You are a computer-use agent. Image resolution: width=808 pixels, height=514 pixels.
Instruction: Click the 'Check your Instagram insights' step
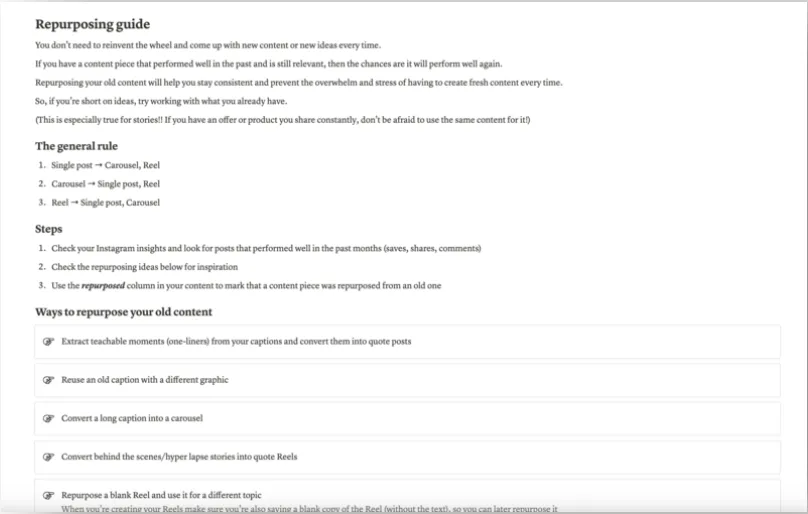266,248
